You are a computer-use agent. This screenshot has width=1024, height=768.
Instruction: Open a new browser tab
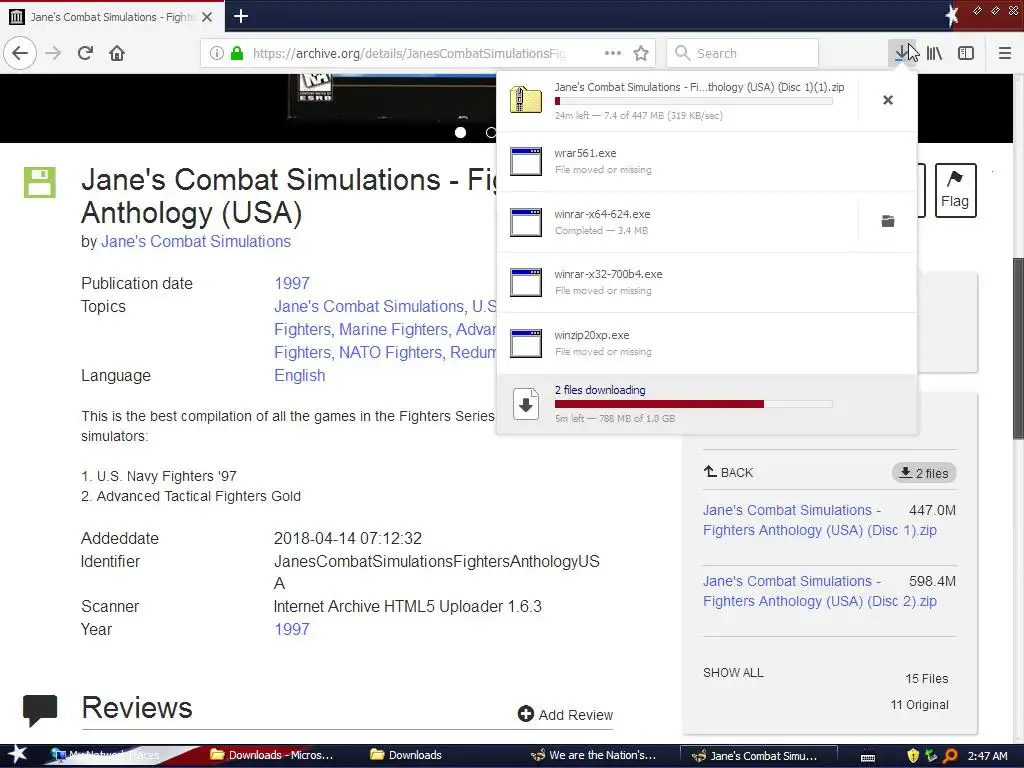coord(241,16)
